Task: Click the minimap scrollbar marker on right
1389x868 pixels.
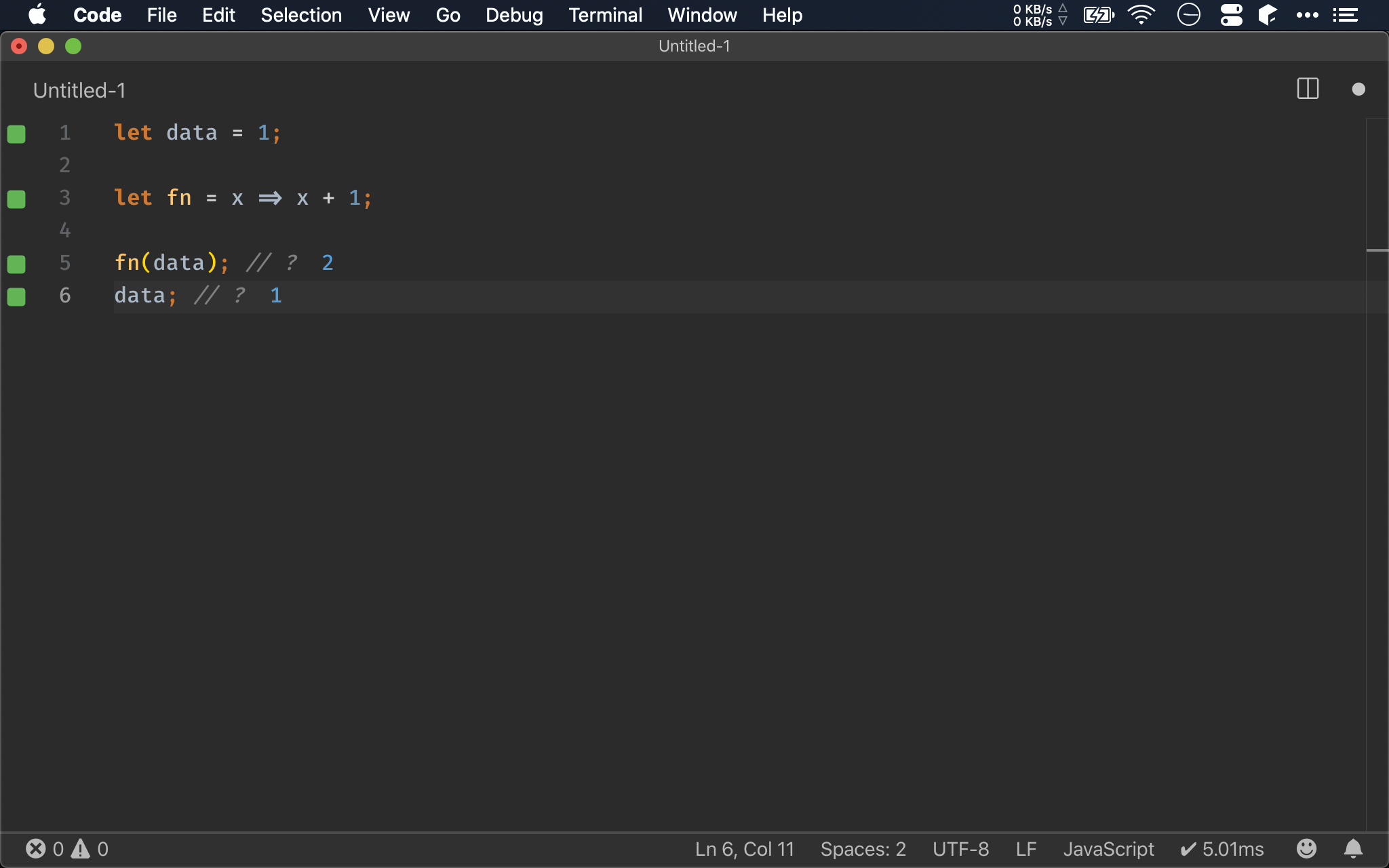Action: point(1377,250)
